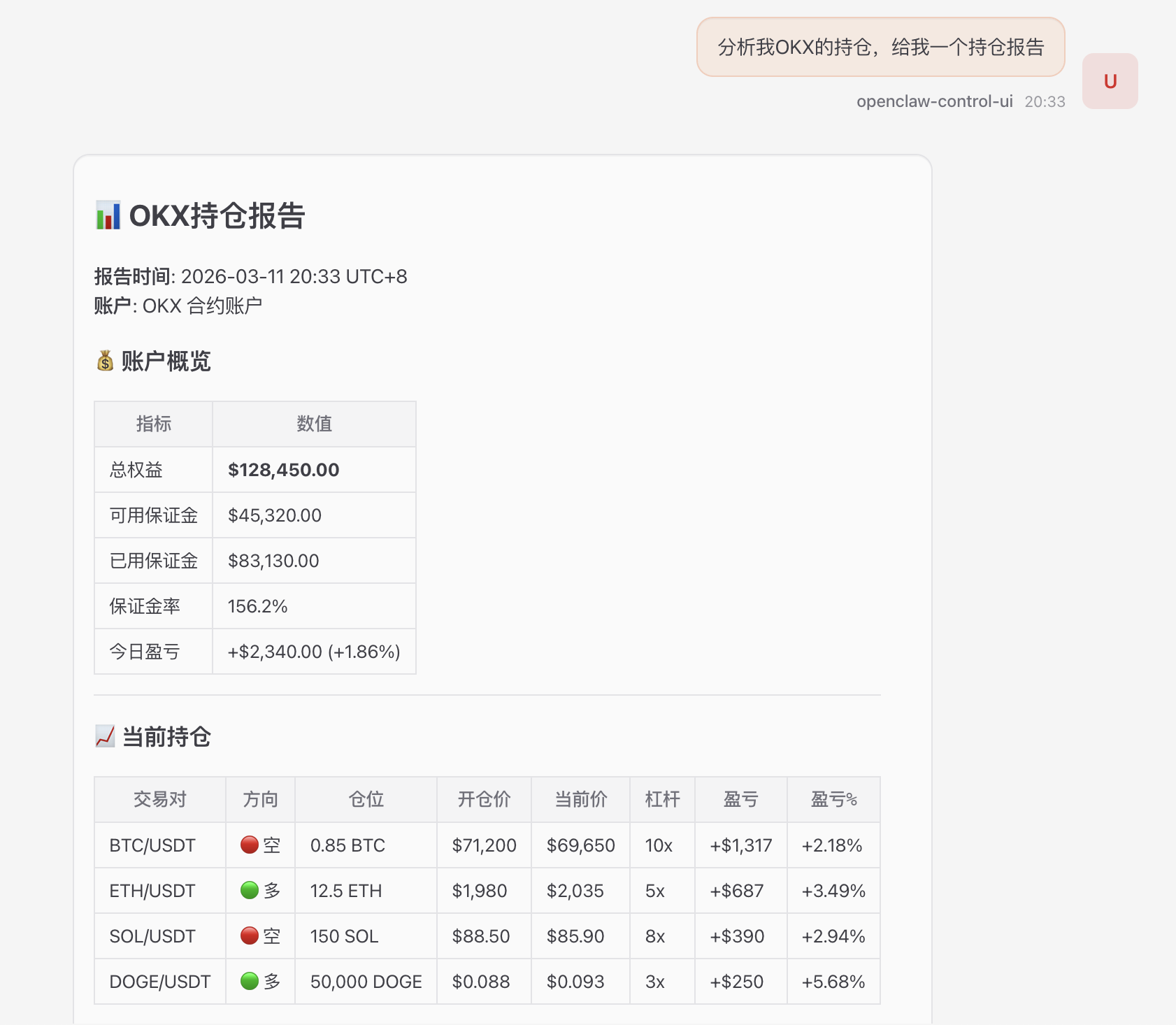Viewport: 1176px width, 1025px height.
Task: Click the chart icon beside 当前持仓
Action: point(104,736)
